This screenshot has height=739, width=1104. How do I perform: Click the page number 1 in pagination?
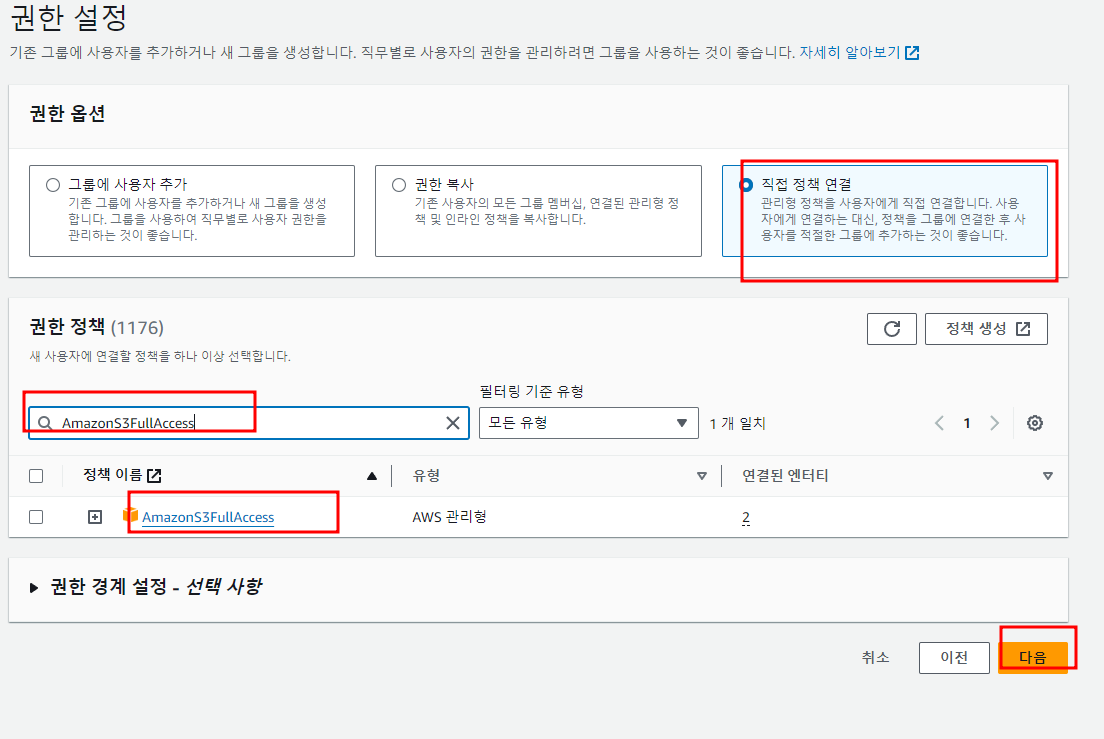point(967,423)
